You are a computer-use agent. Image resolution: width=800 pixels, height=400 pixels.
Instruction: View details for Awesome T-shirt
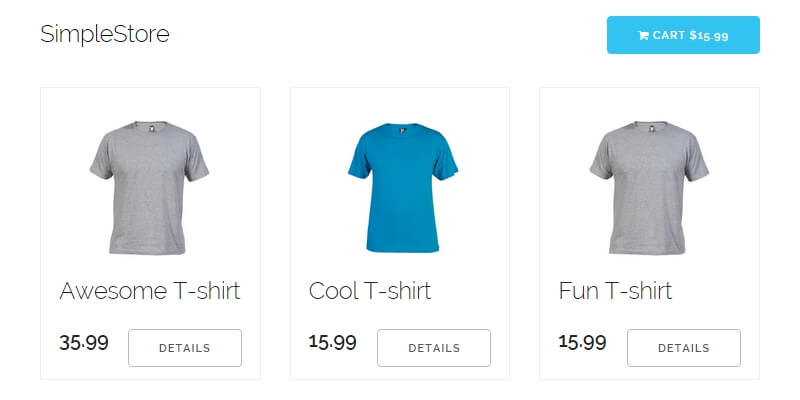pos(185,348)
